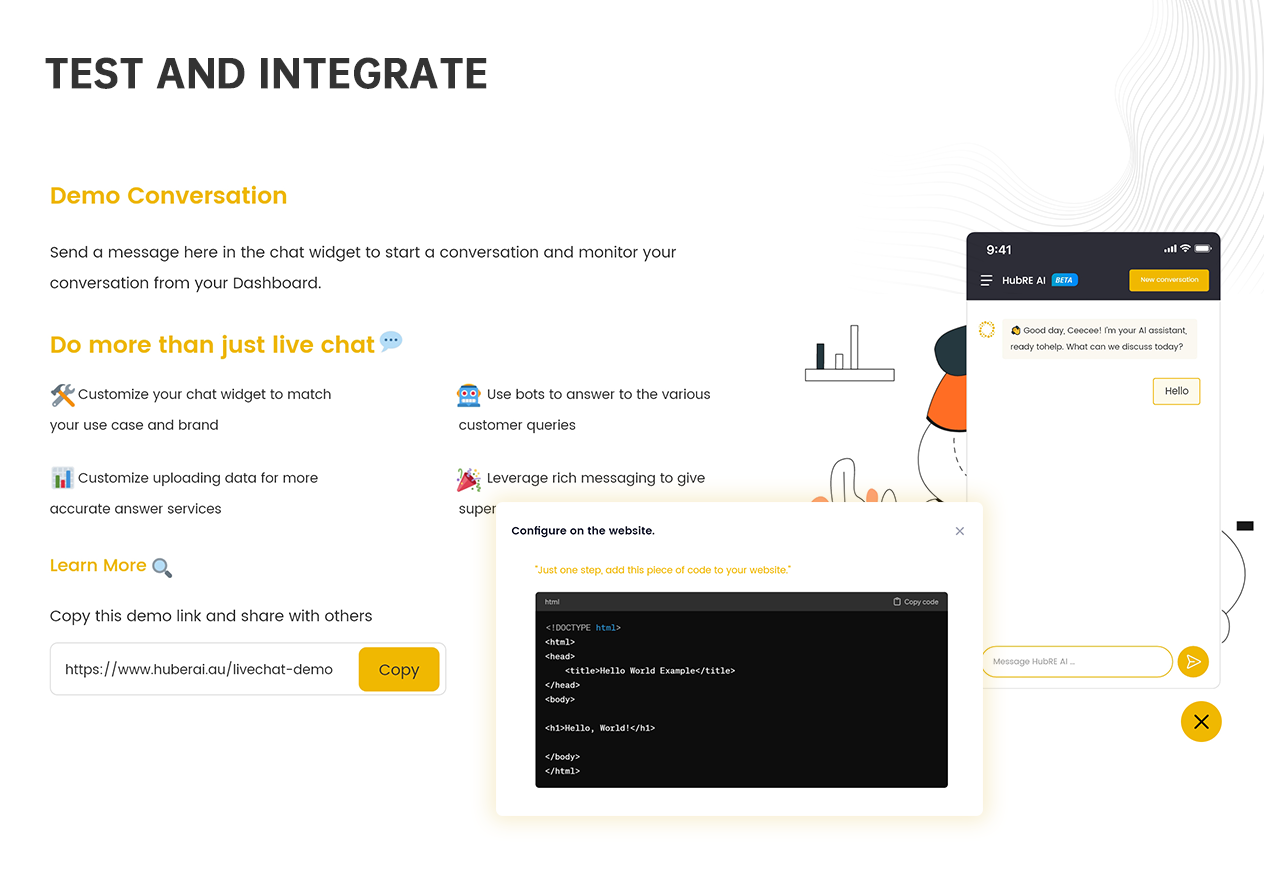Click the tools icon beside Customize your chat widget

point(63,395)
